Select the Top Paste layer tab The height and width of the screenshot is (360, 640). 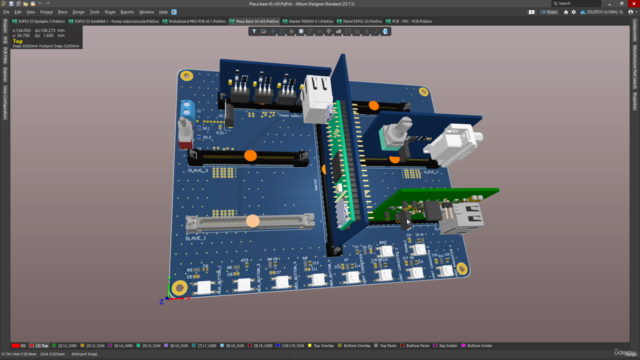(385, 346)
